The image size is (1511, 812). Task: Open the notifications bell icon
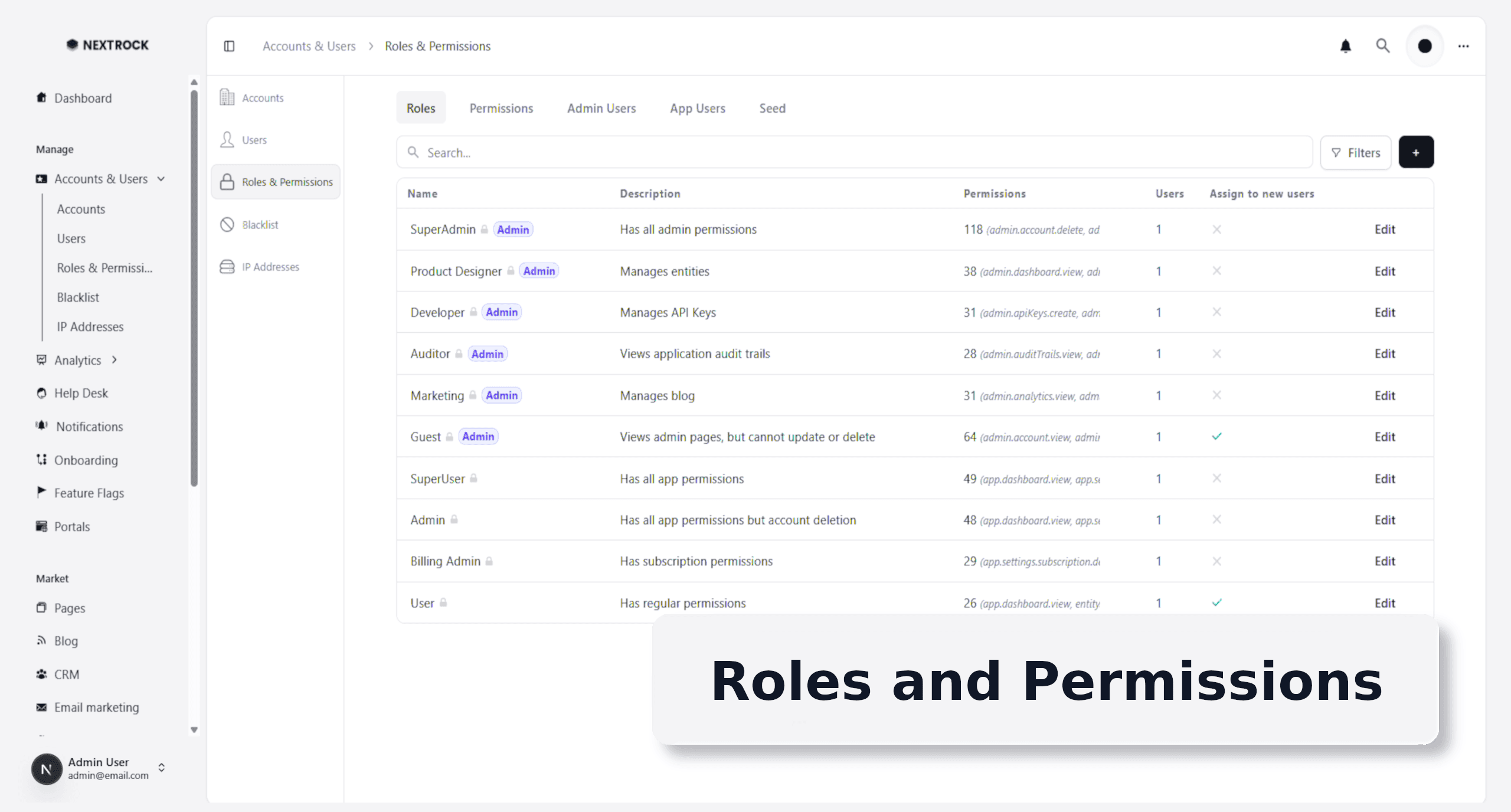point(1346,45)
